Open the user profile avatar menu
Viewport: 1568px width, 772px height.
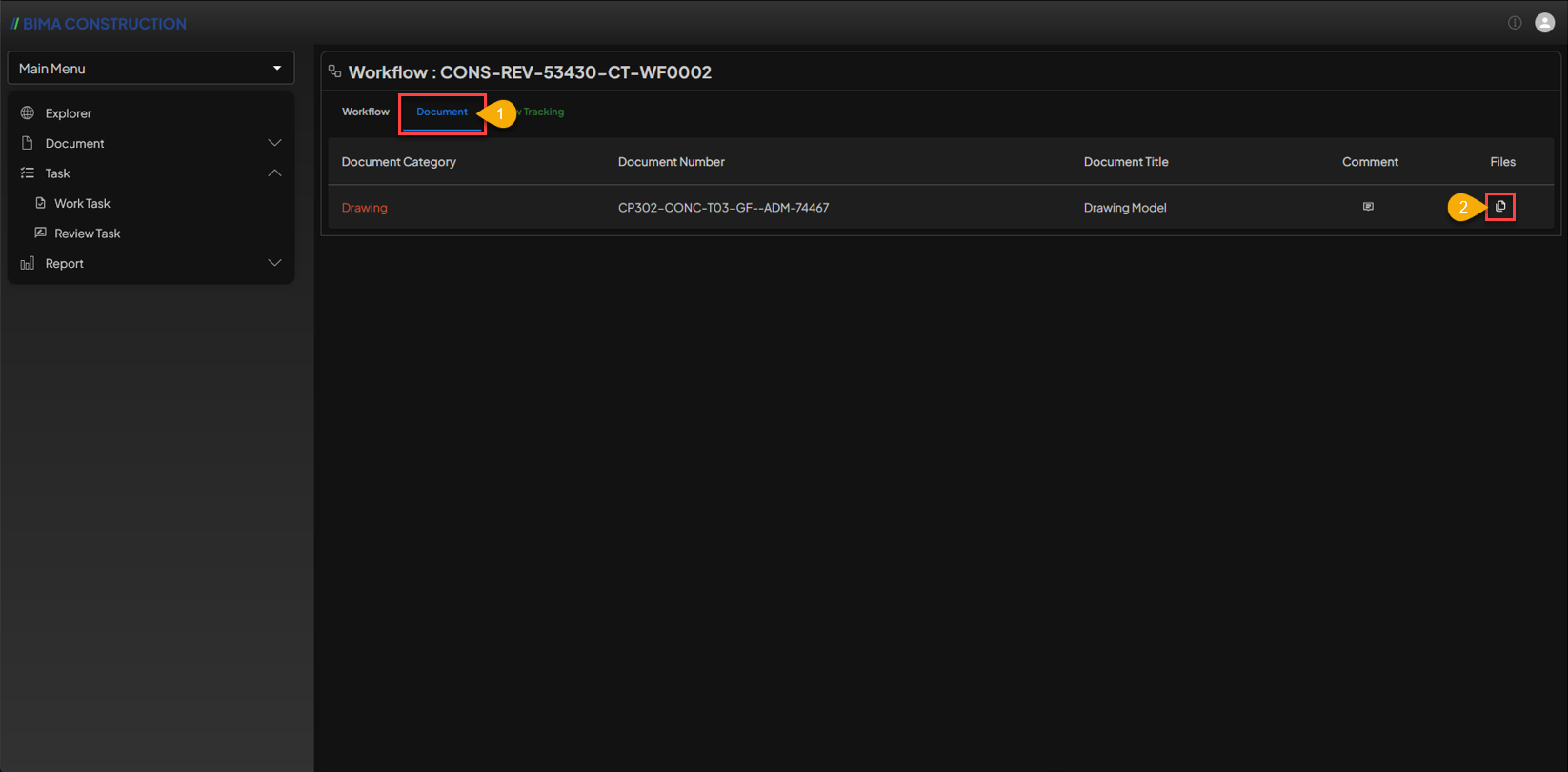point(1544,23)
